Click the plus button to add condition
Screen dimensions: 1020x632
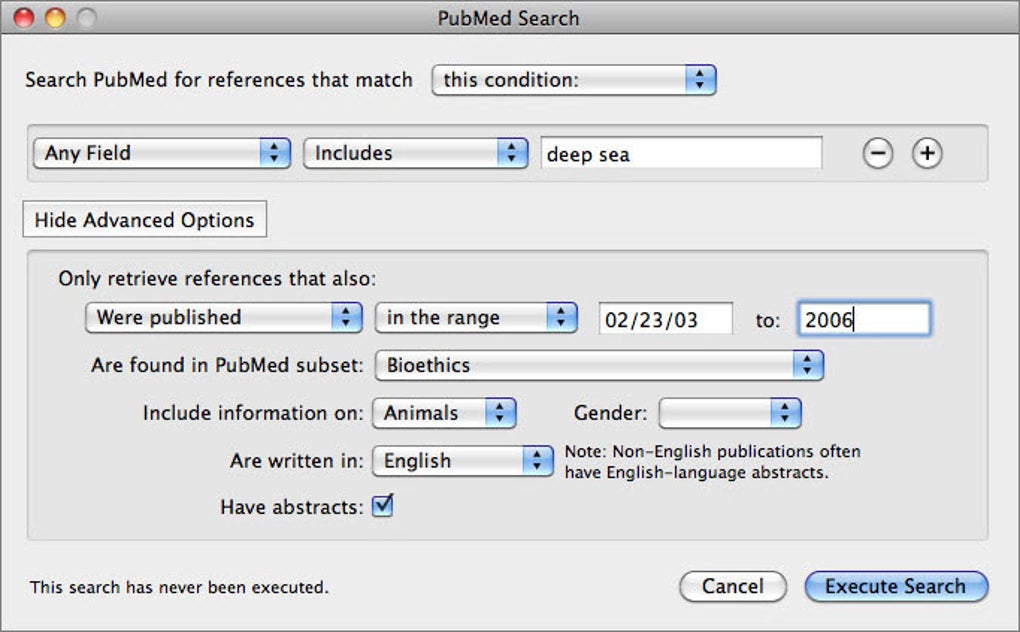coord(927,153)
